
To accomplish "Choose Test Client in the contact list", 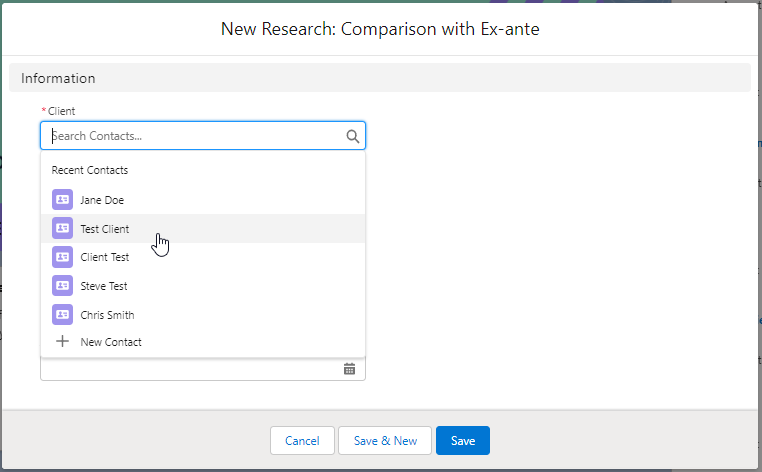I will tap(105, 229).
